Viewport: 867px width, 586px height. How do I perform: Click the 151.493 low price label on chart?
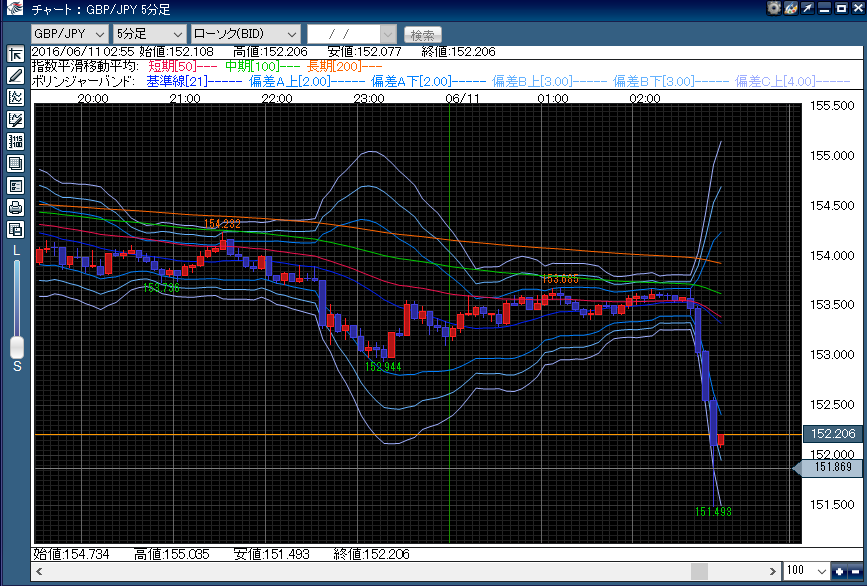713,512
